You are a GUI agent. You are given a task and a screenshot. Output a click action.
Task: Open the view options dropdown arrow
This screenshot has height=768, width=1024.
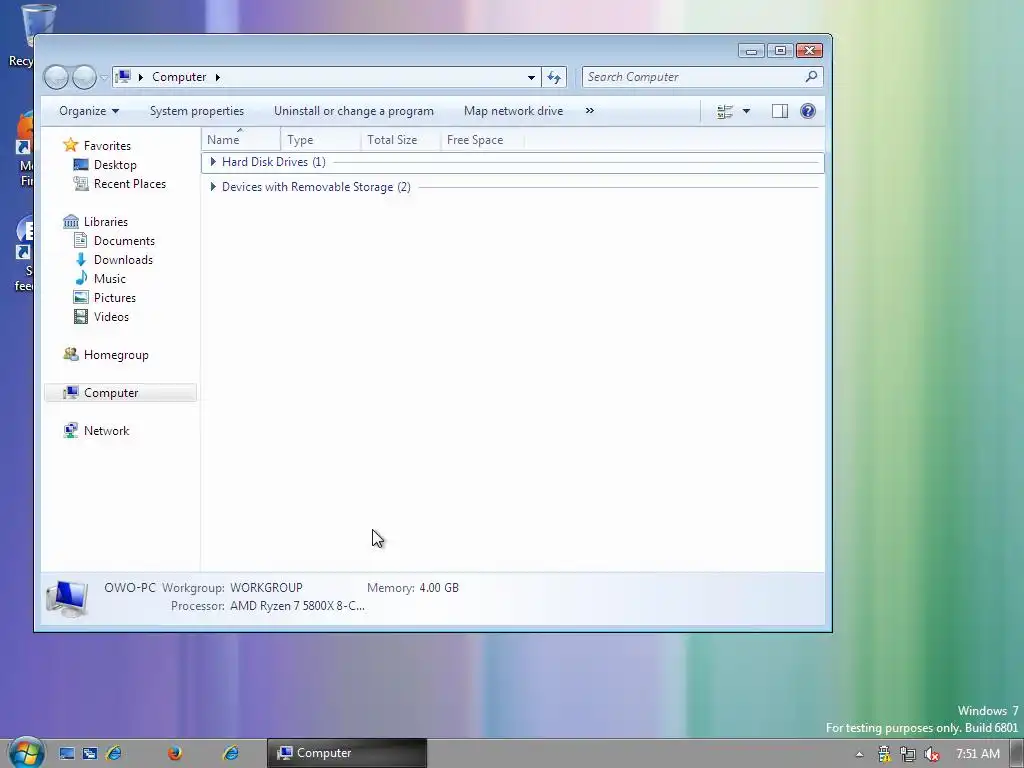746,111
